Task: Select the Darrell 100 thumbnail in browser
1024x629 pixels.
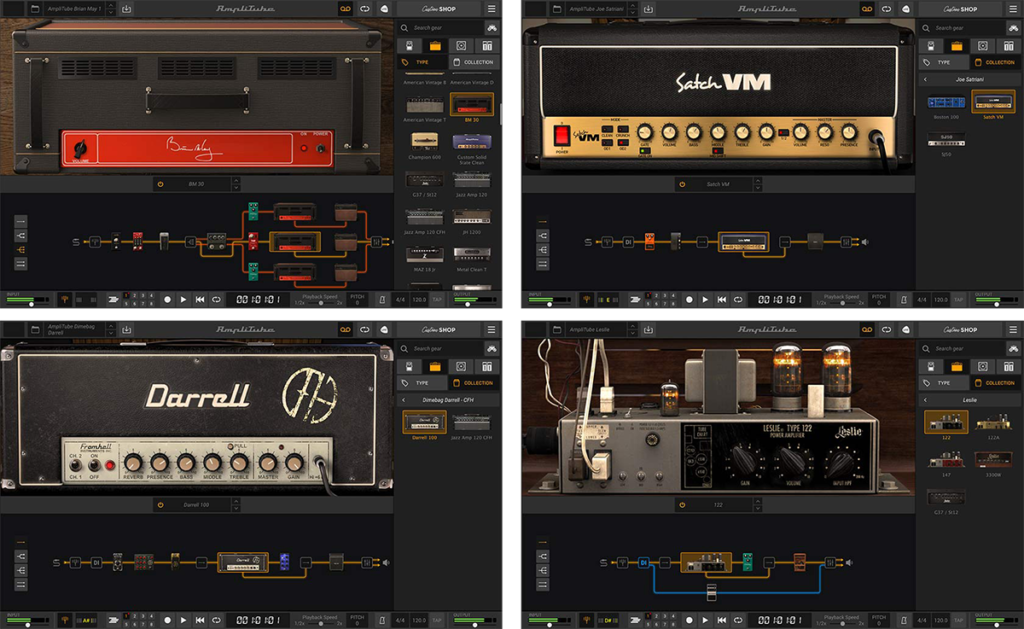Action: click(x=424, y=423)
